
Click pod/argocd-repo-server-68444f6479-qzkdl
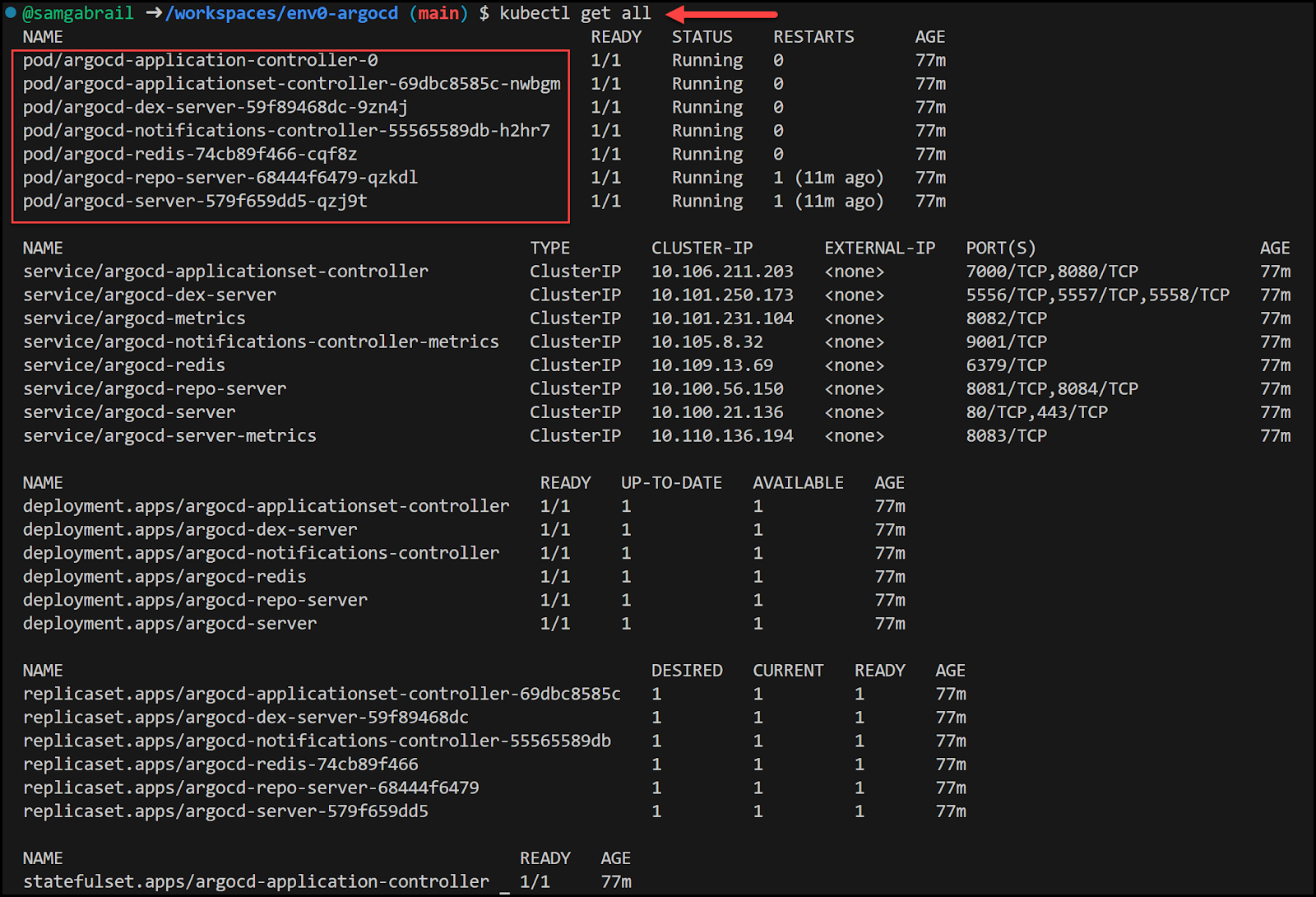point(220,178)
